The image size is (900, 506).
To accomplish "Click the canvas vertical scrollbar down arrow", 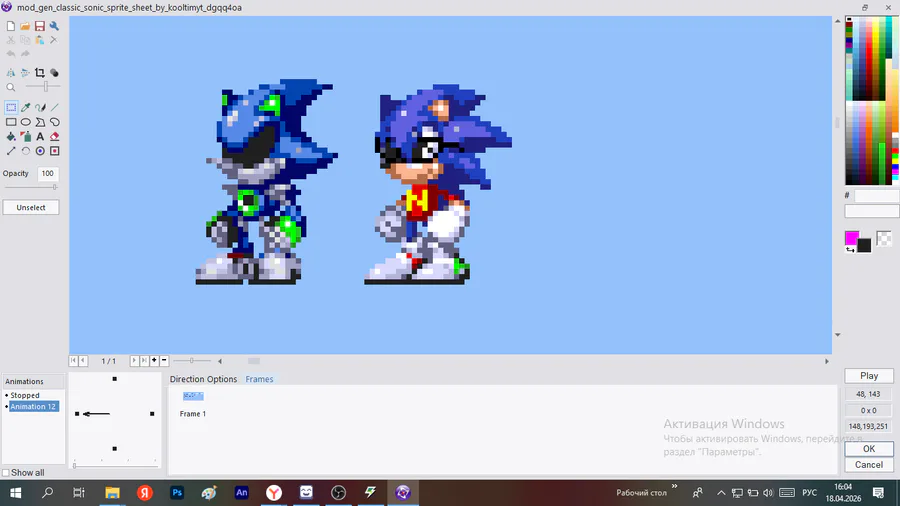I will pos(837,334).
